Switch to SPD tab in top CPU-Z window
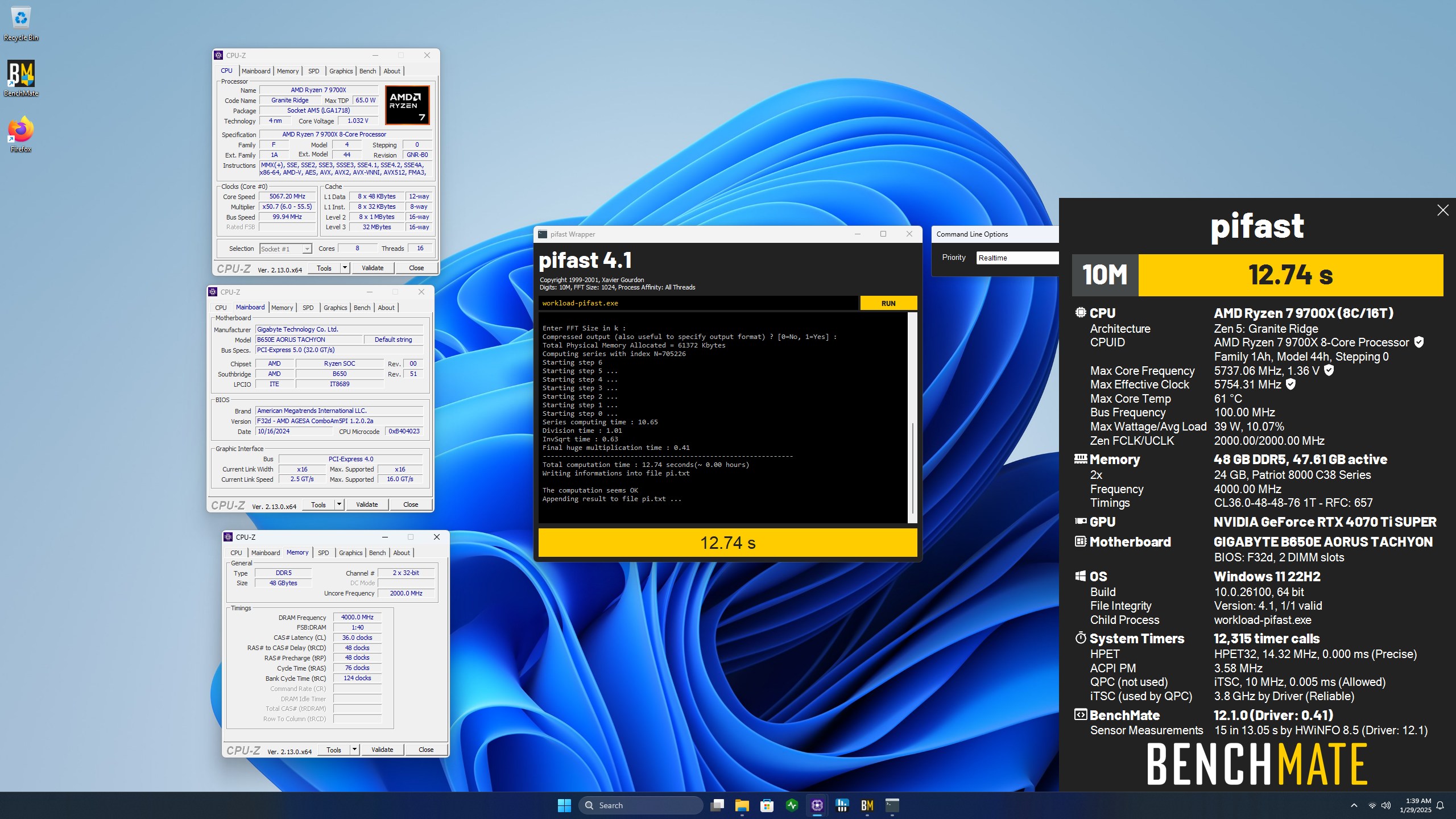This screenshot has height=819, width=1456. pos(313,71)
